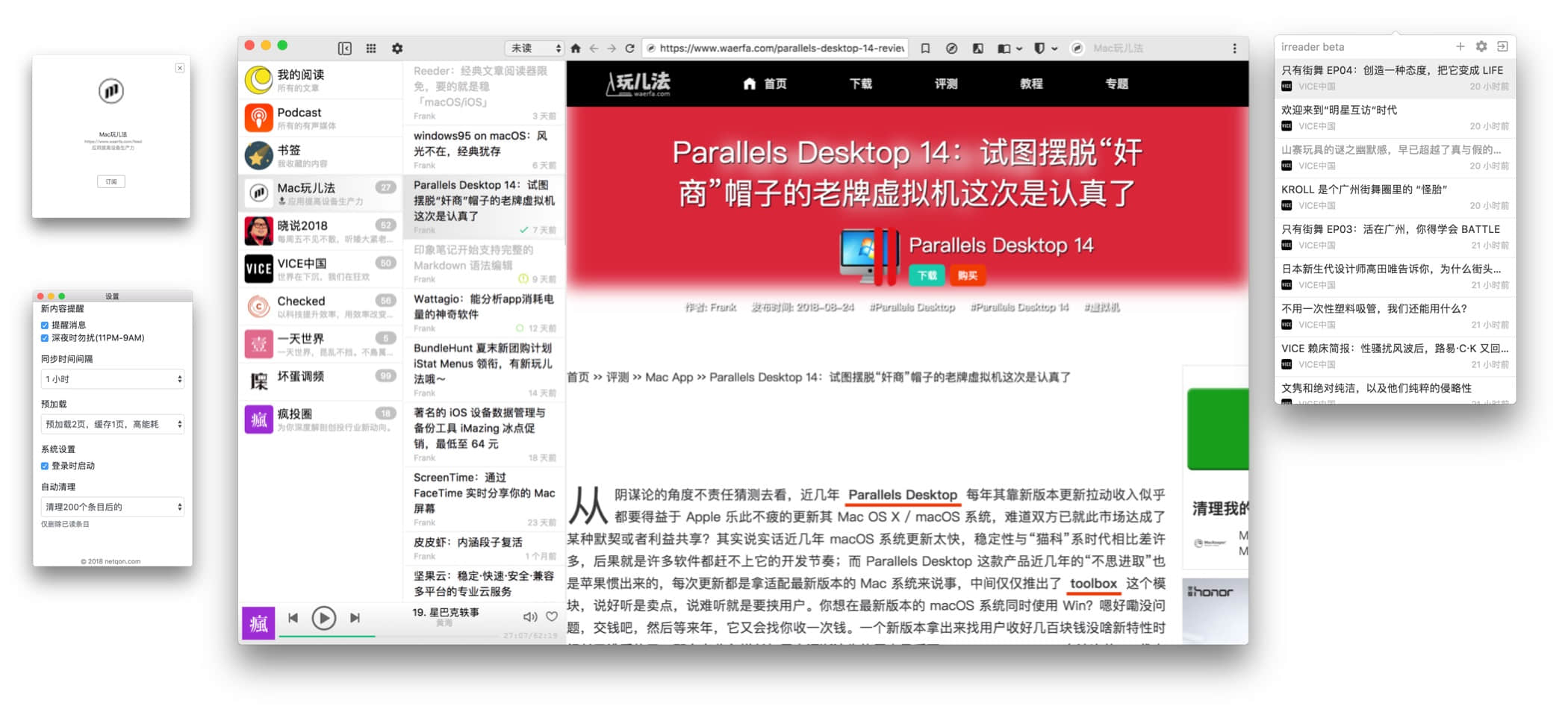Open the 清理200个条目后的 cleanup dropdown
The image size is (1568, 715).
113,507
